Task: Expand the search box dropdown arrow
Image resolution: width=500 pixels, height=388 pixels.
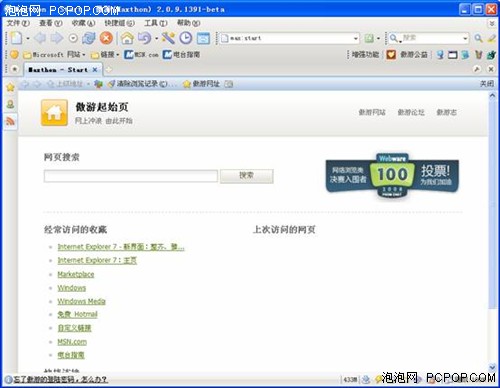Action: tap(465, 39)
